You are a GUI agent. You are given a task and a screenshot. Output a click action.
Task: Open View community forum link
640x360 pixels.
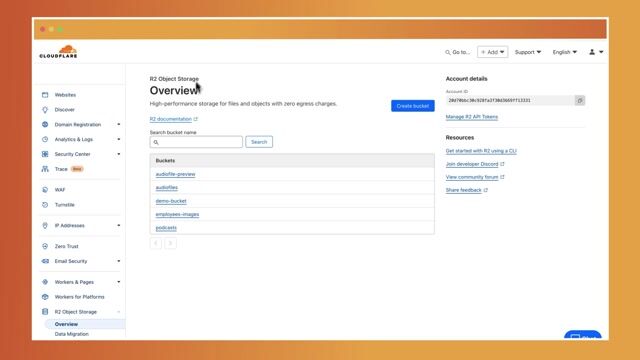coord(472,177)
